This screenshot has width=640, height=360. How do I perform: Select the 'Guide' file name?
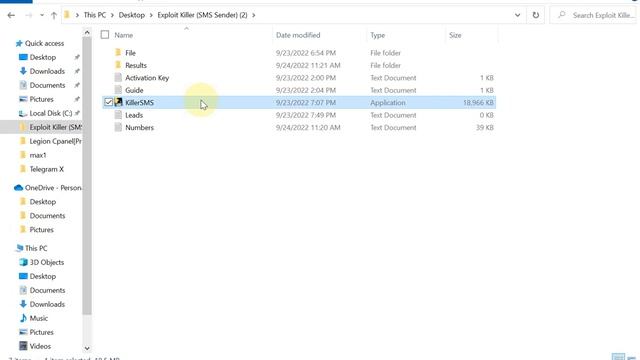tap(134, 90)
